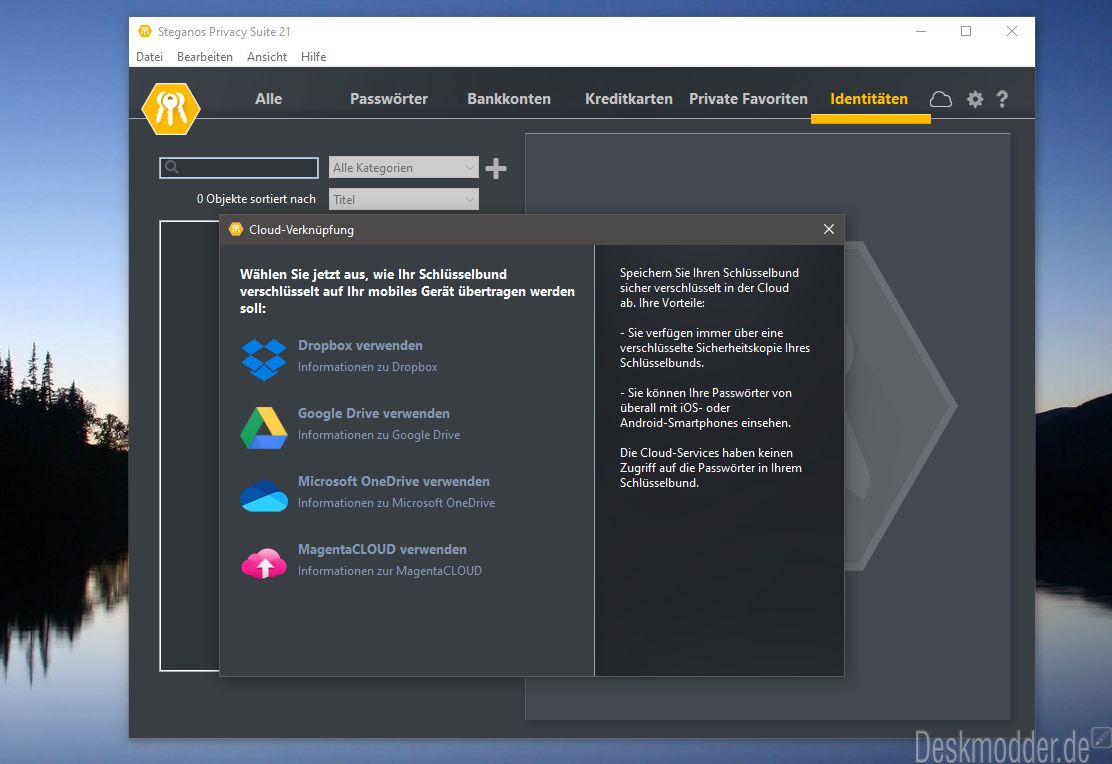
Task: Choose MagentaCLOUD verwenden
Action: coord(382,550)
